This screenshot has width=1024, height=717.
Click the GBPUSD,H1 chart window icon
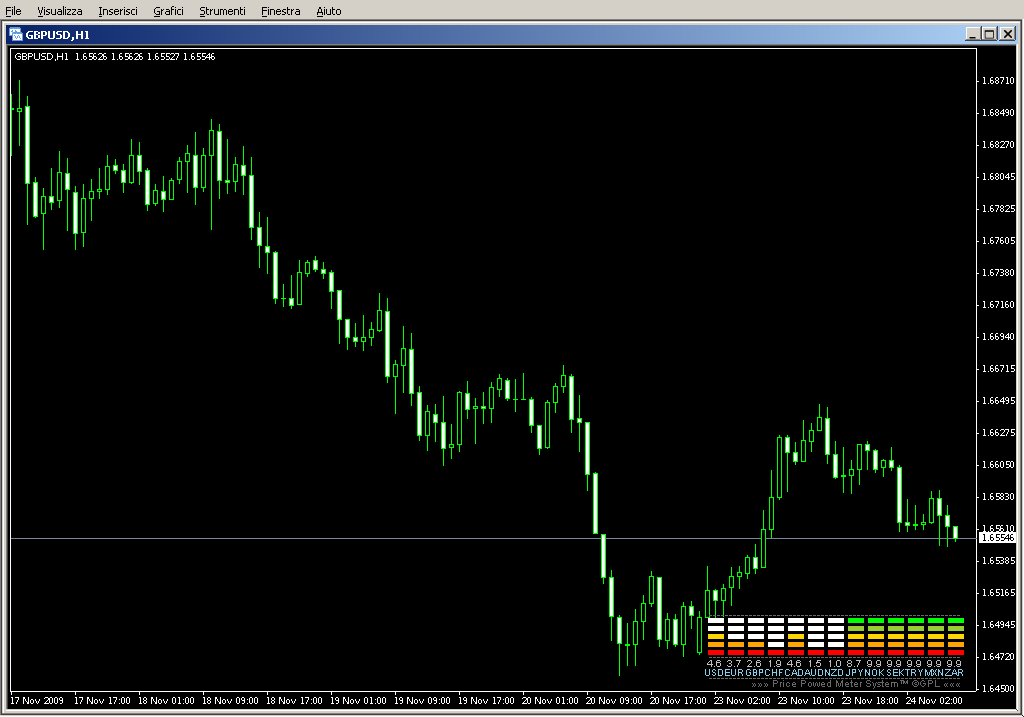(x=16, y=35)
